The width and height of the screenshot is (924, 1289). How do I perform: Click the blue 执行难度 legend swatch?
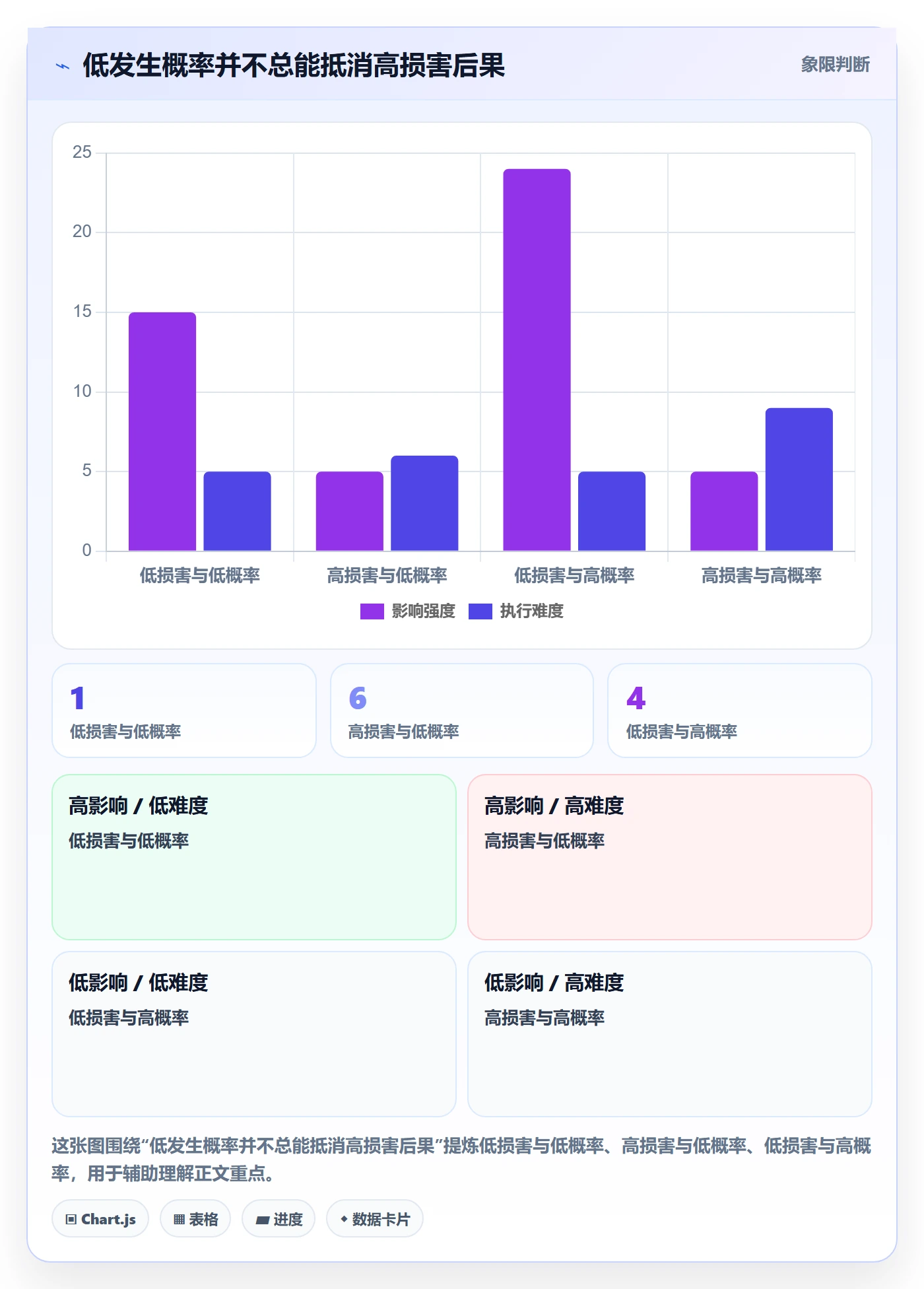click(480, 611)
